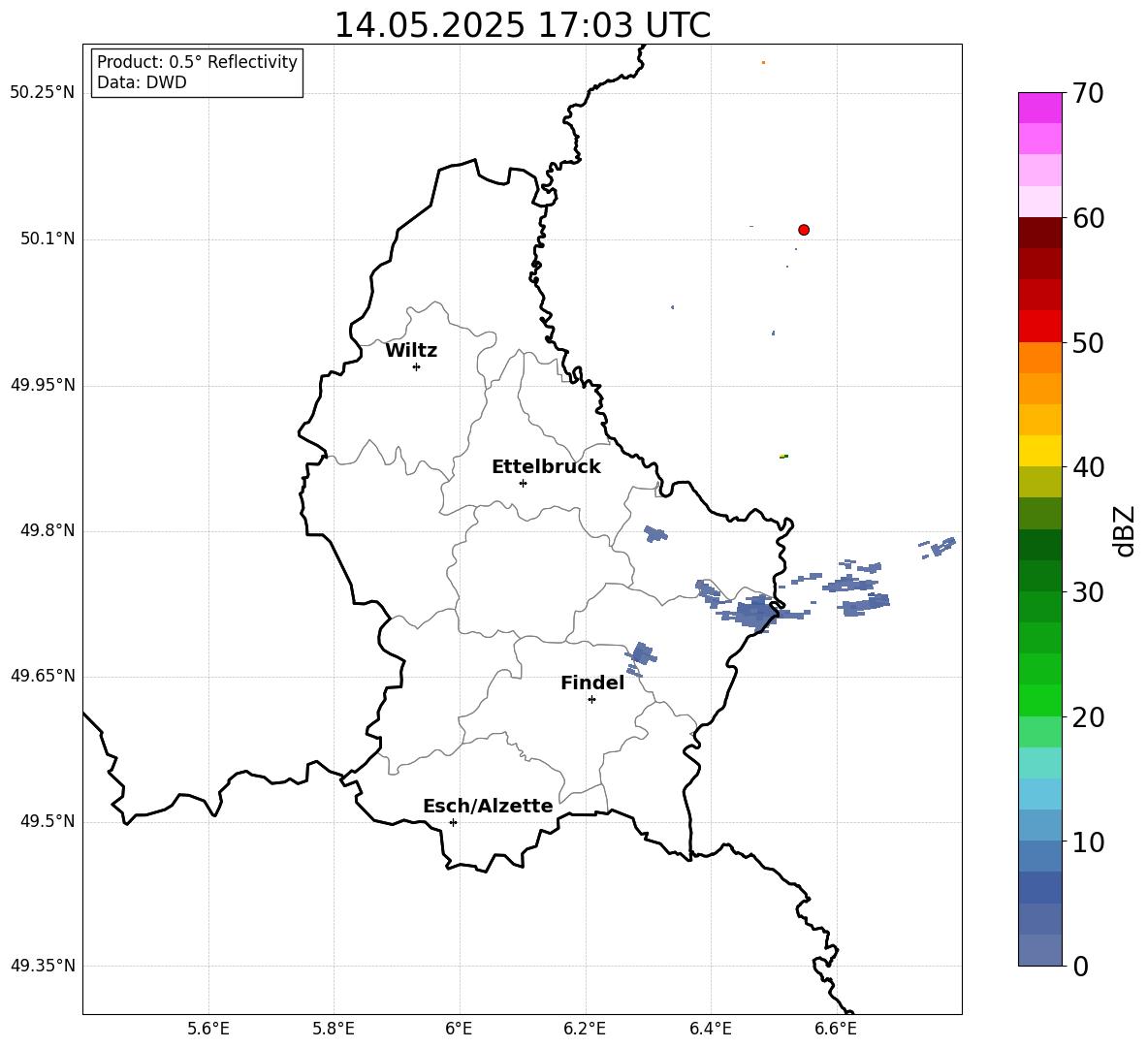This screenshot has width=1148, height=1048.
Task: Click the Wiltz city label
Action: coord(411,351)
